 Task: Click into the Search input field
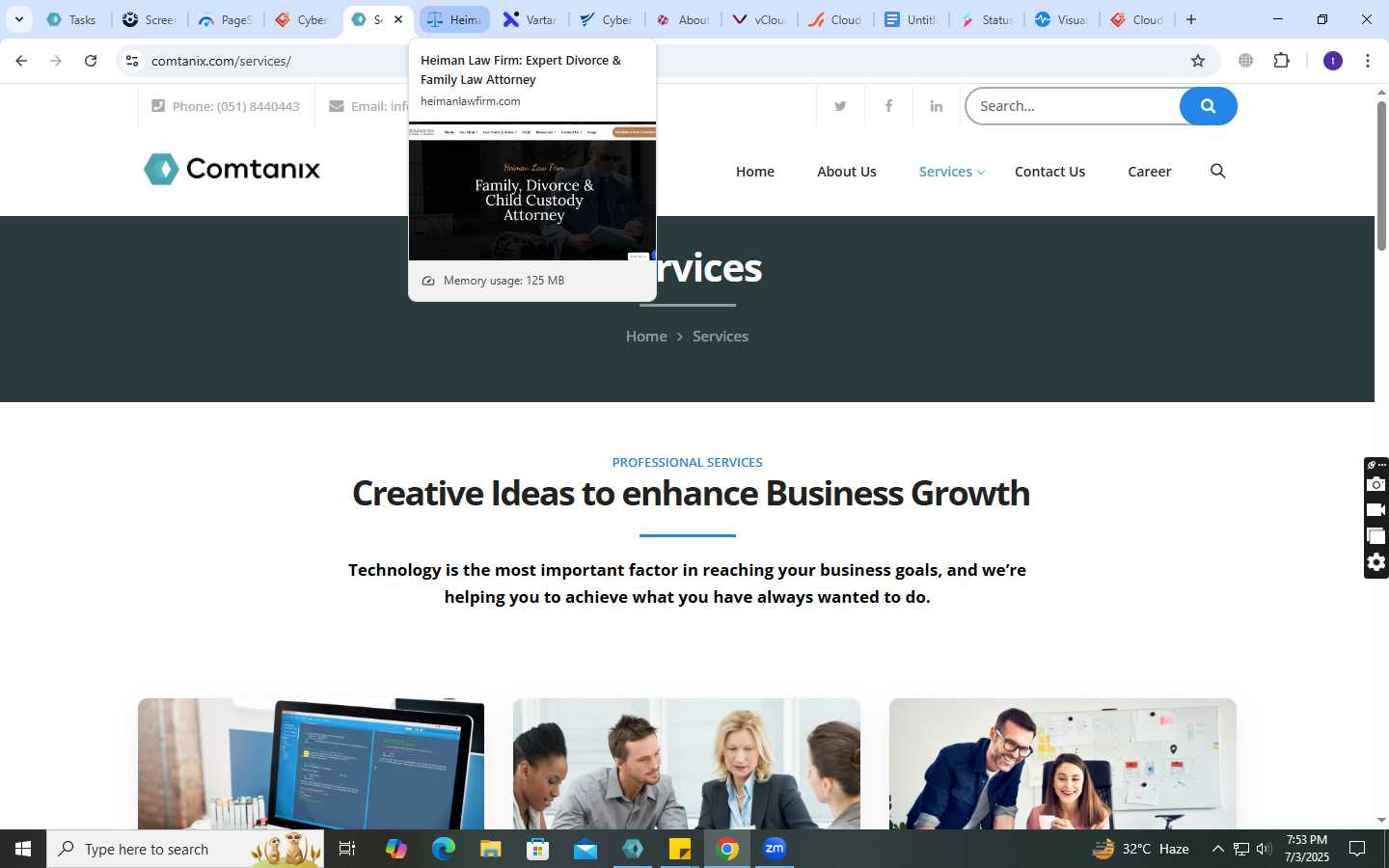click(x=1073, y=106)
